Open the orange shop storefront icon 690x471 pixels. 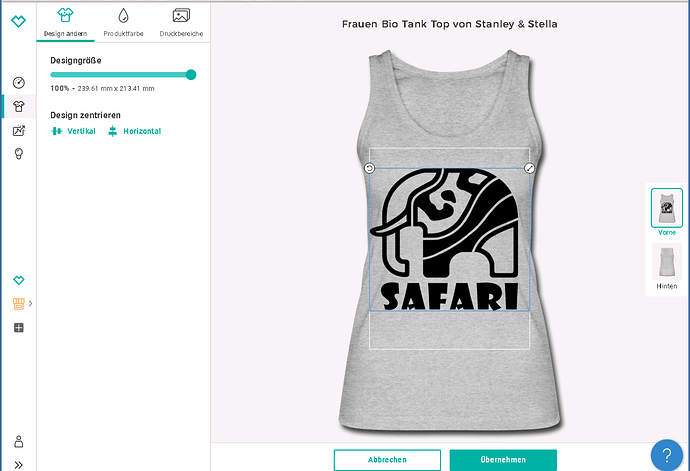click(x=18, y=304)
